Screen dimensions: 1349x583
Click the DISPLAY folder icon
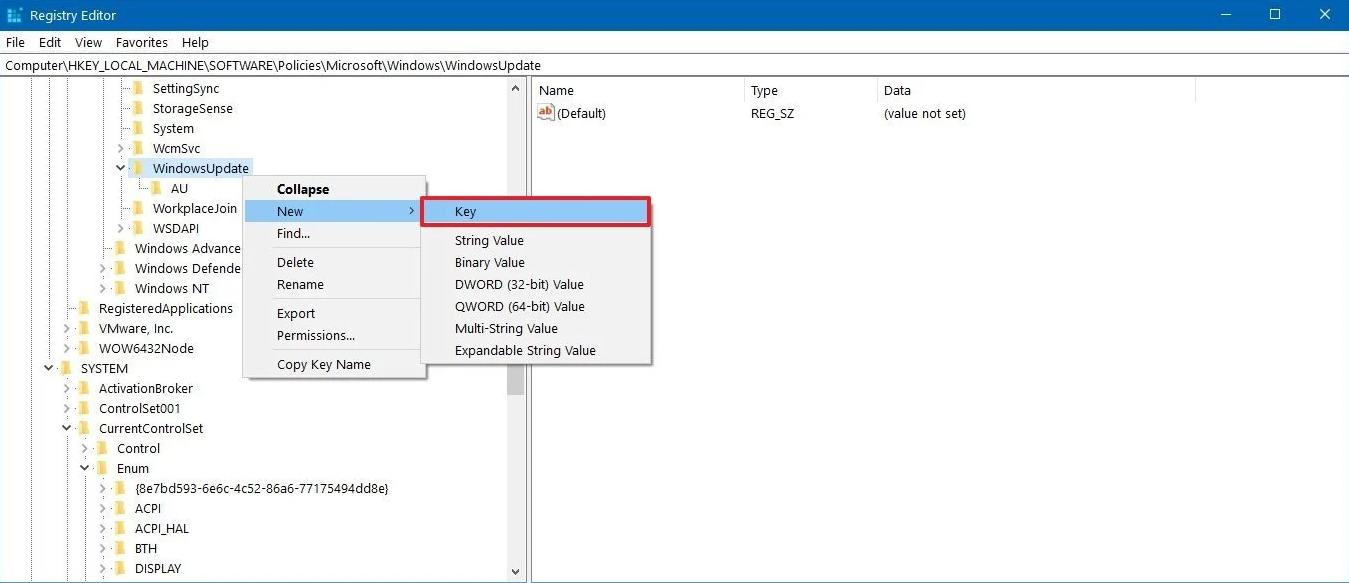pyautogui.click(x=118, y=568)
